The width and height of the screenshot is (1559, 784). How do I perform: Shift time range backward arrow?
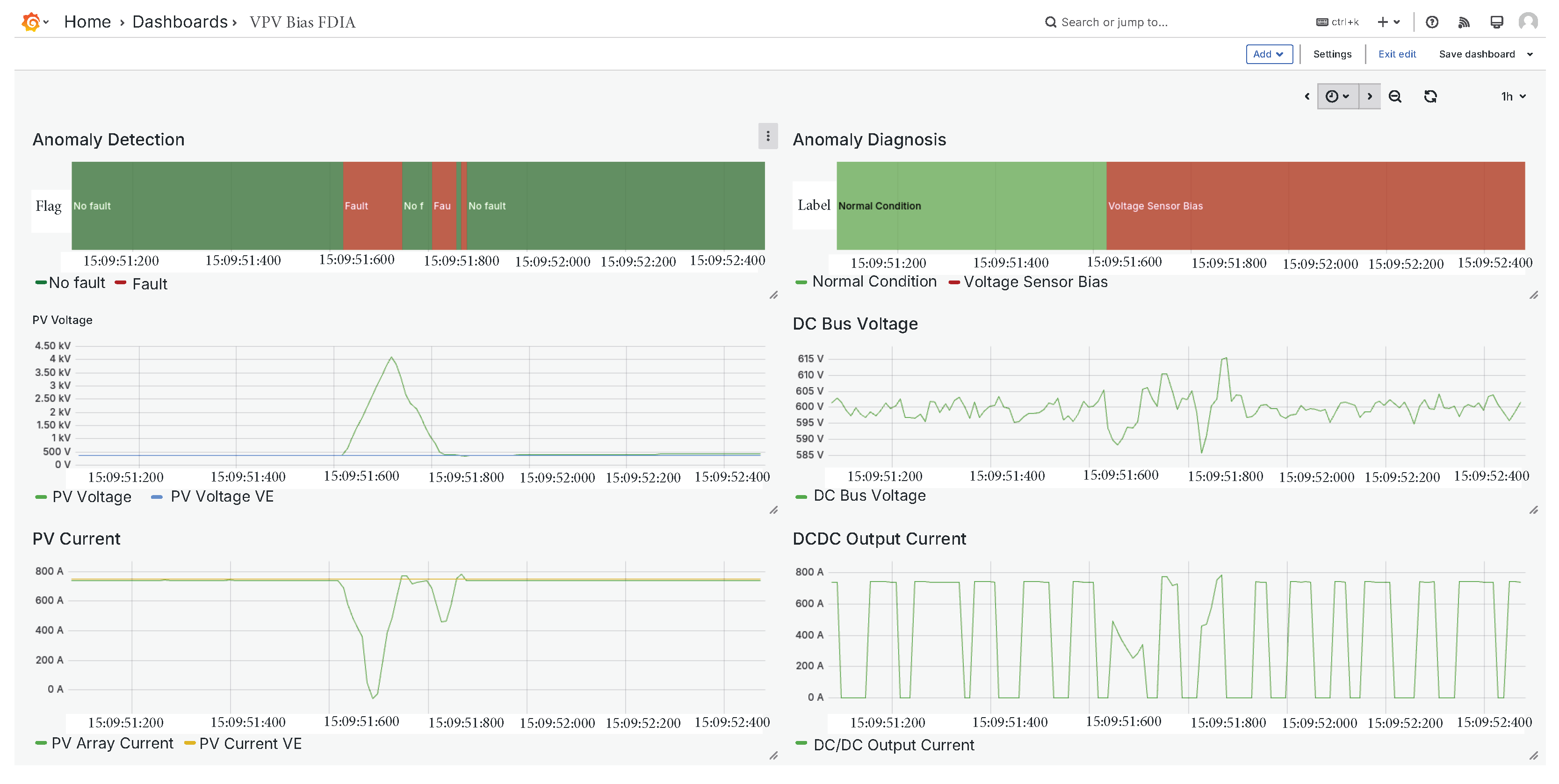click(1306, 96)
